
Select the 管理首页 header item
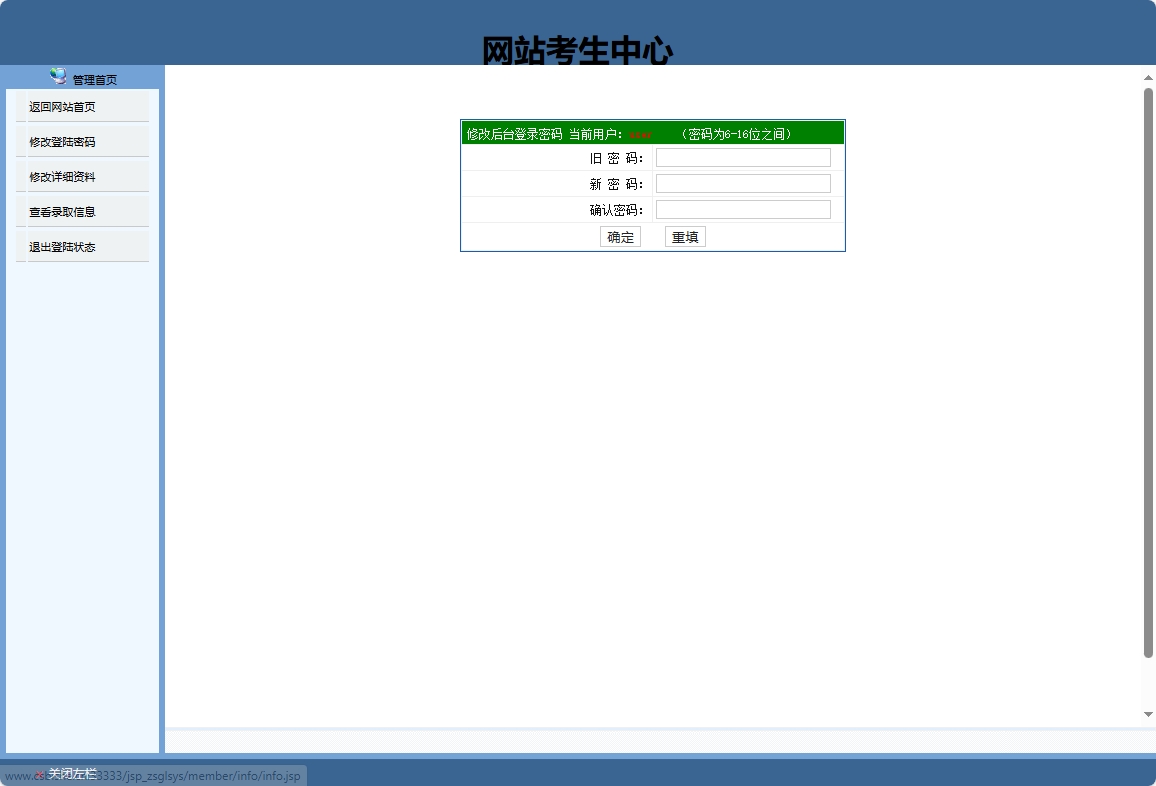(x=93, y=78)
